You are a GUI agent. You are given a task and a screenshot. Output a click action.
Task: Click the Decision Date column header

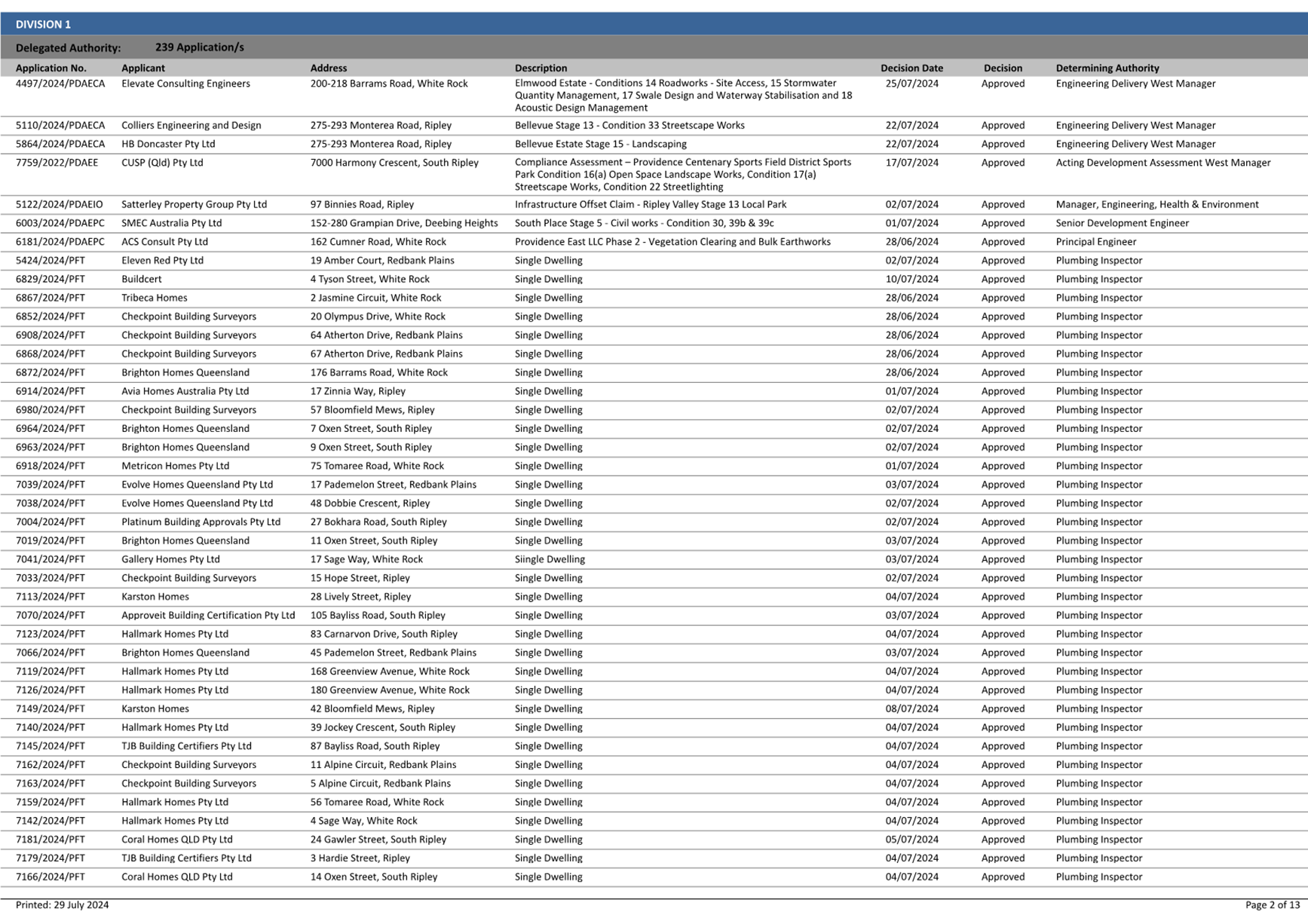[x=911, y=68]
